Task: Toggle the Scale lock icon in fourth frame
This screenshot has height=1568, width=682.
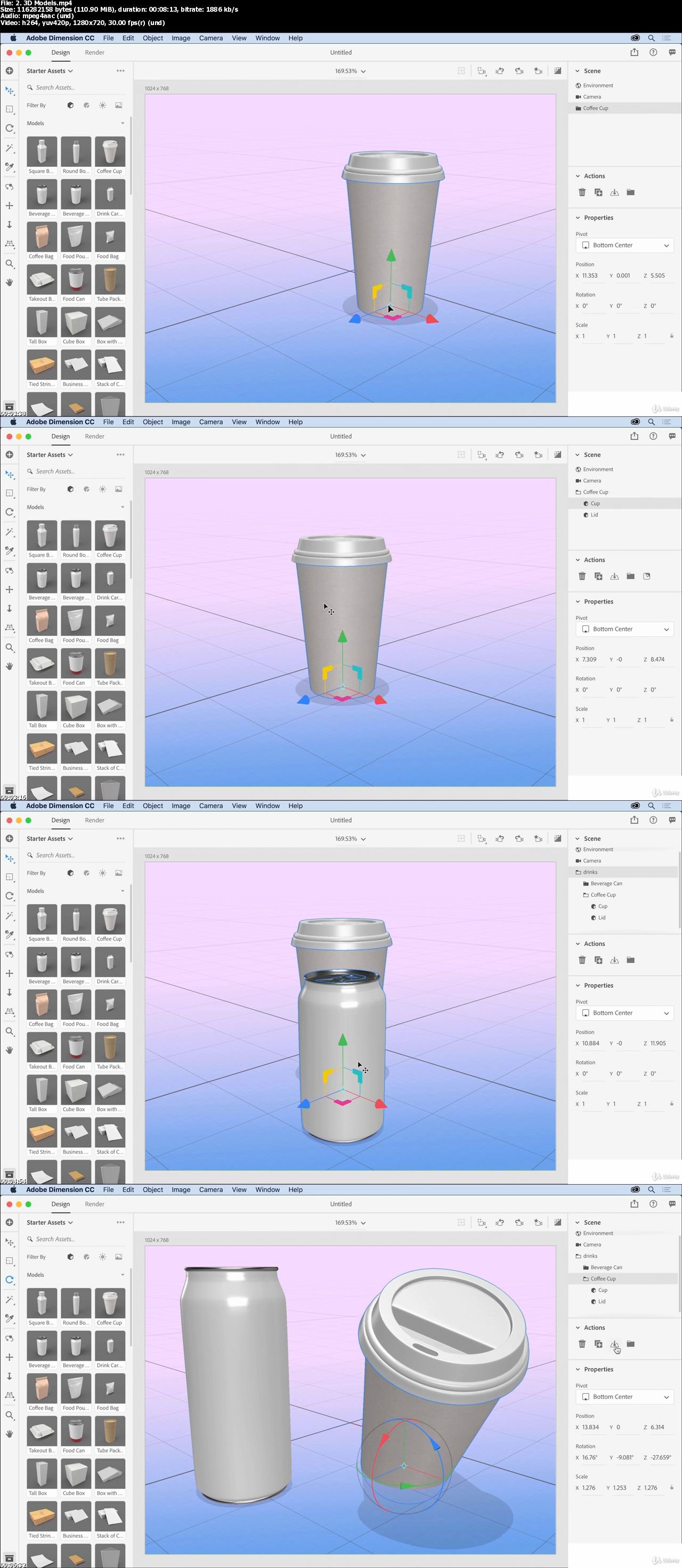Action: [x=671, y=1487]
